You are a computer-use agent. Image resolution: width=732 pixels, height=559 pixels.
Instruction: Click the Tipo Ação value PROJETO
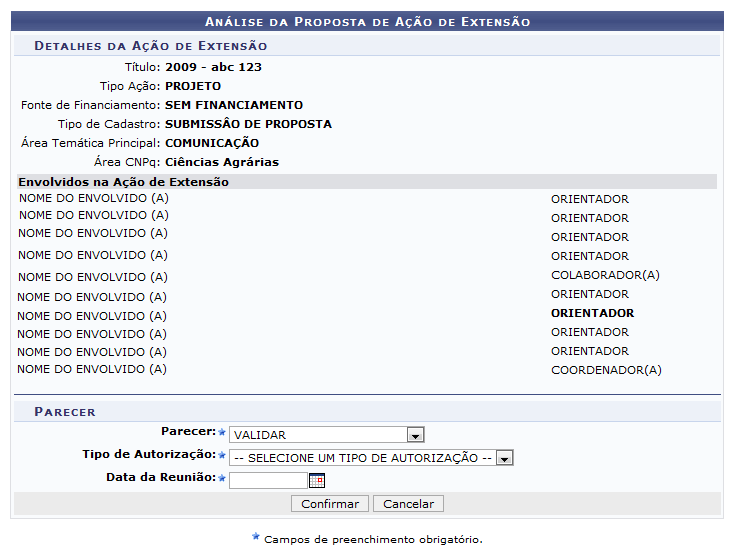(193, 86)
